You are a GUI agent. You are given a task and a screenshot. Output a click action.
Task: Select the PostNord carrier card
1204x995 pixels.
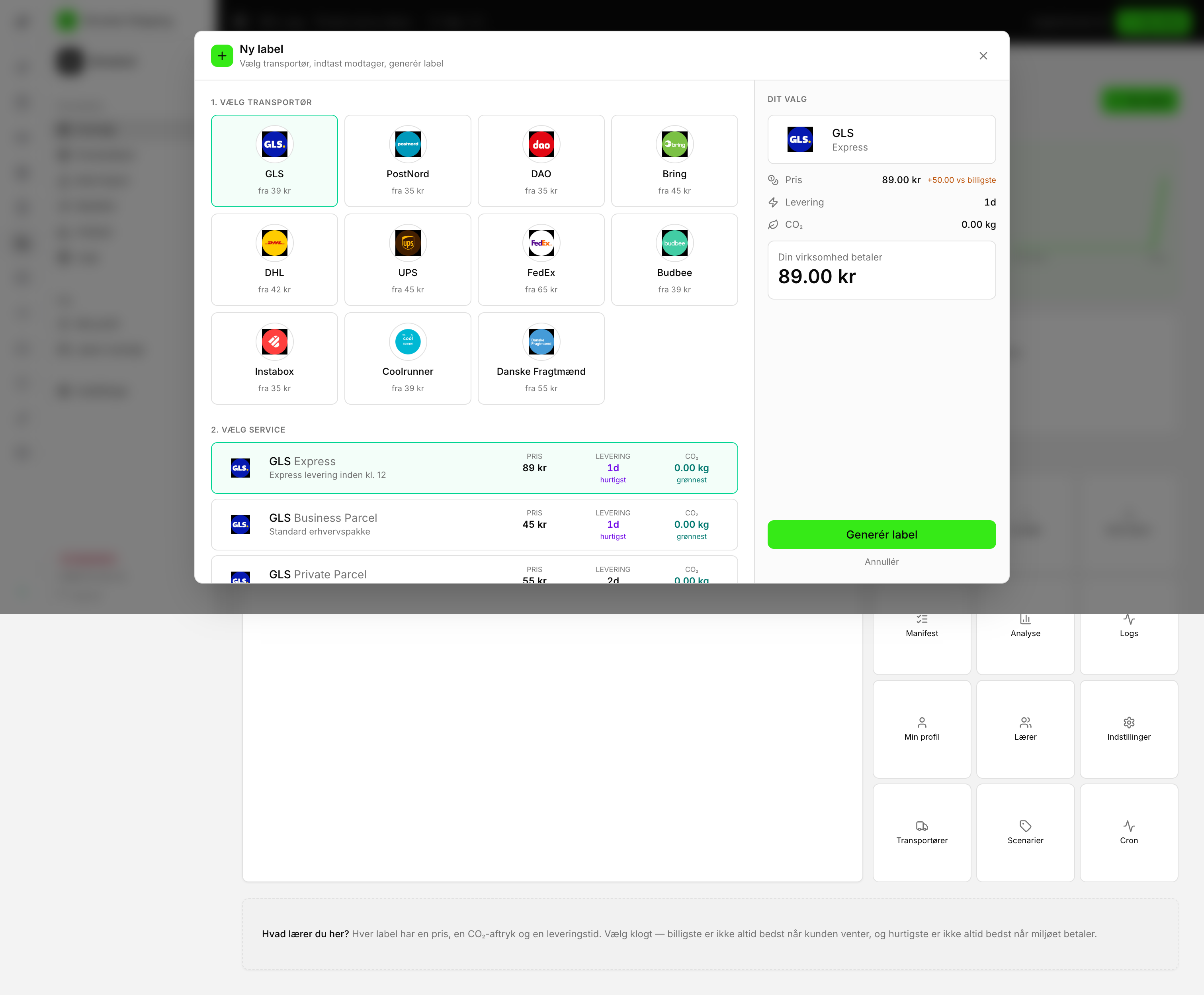pyautogui.click(x=408, y=161)
